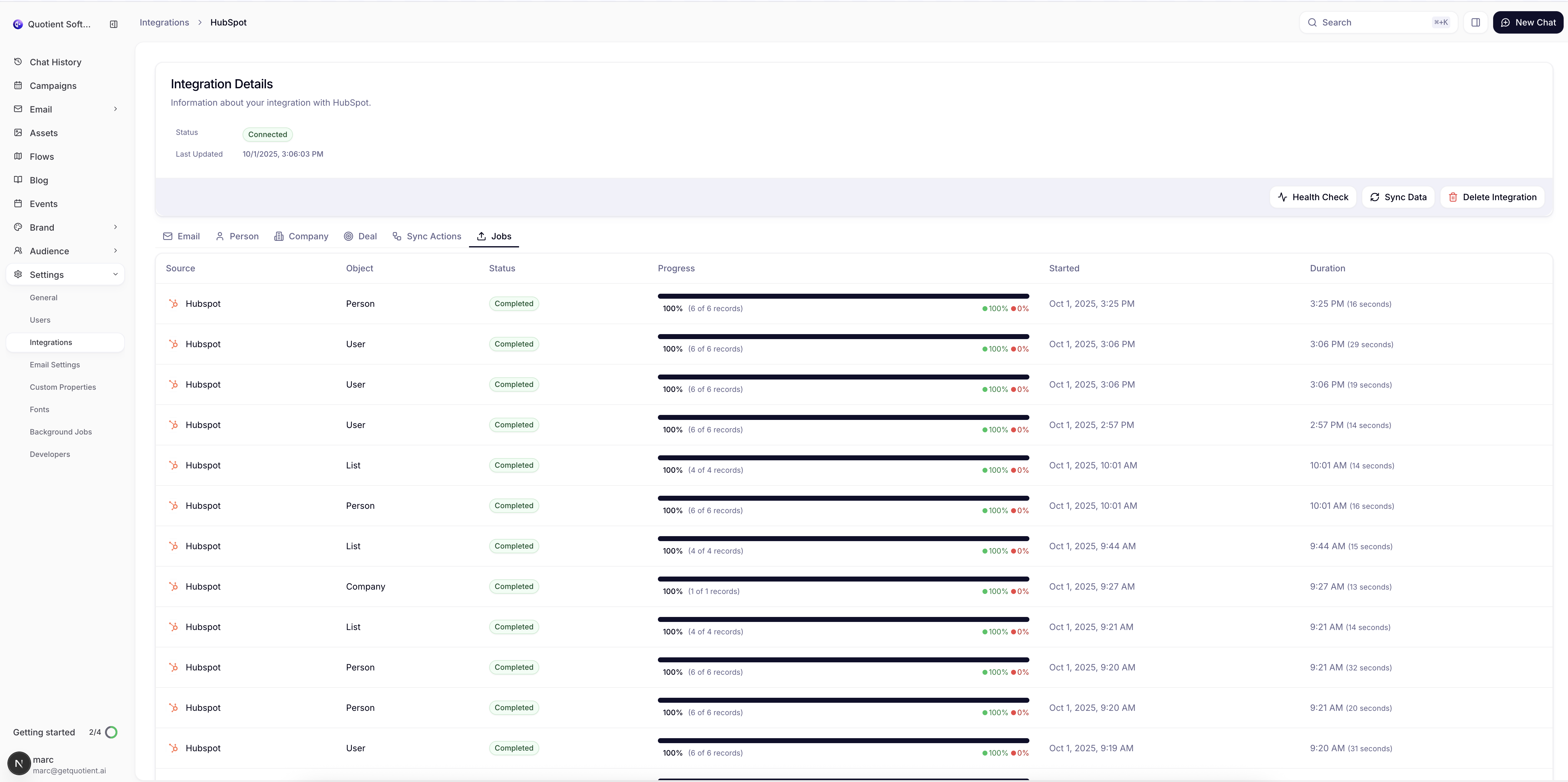Start a New Chat
The width and height of the screenshot is (1568, 782).
pos(1529,22)
